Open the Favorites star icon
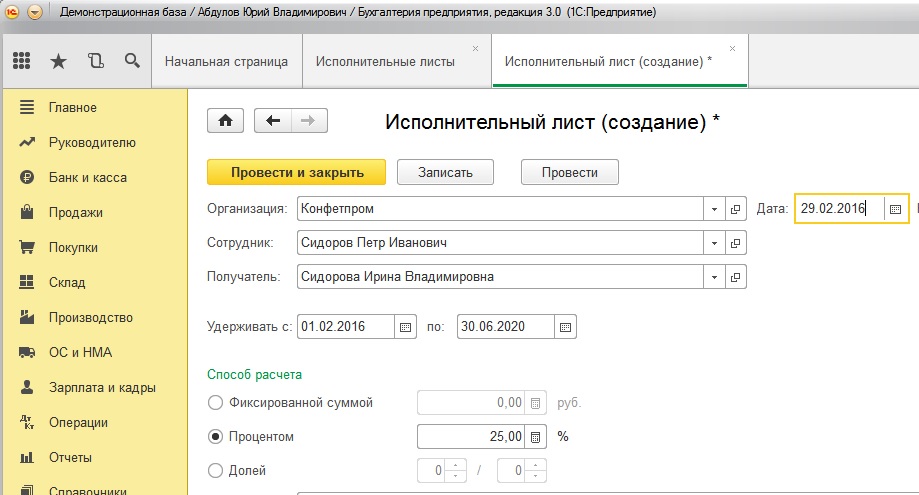Image resolution: width=919 pixels, height=495 pixels. point(59,61)
